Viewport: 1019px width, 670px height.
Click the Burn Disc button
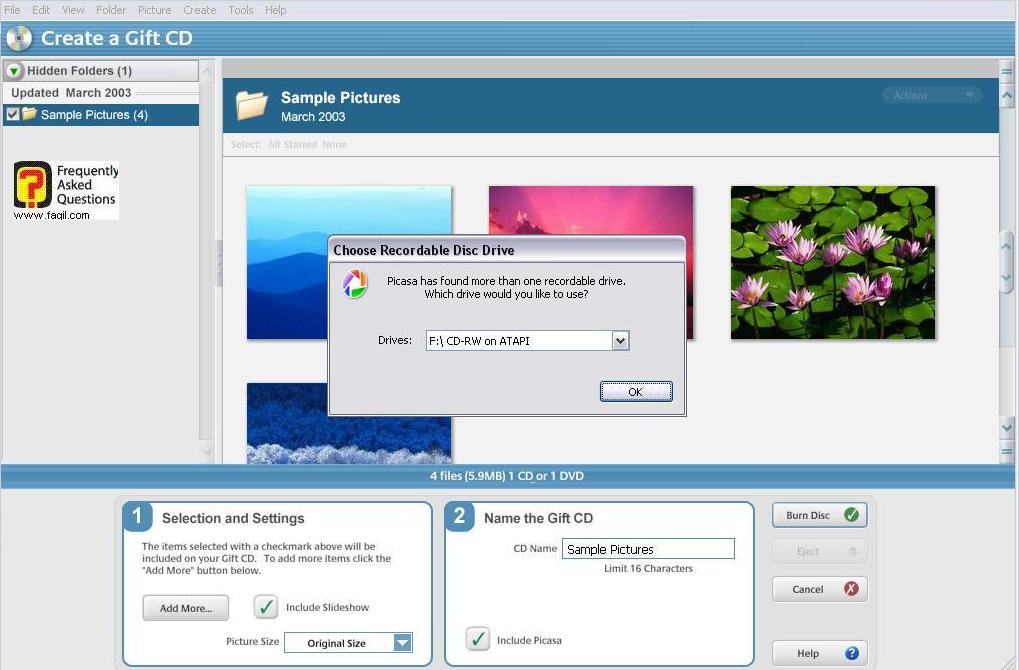(x=819, y=515)
